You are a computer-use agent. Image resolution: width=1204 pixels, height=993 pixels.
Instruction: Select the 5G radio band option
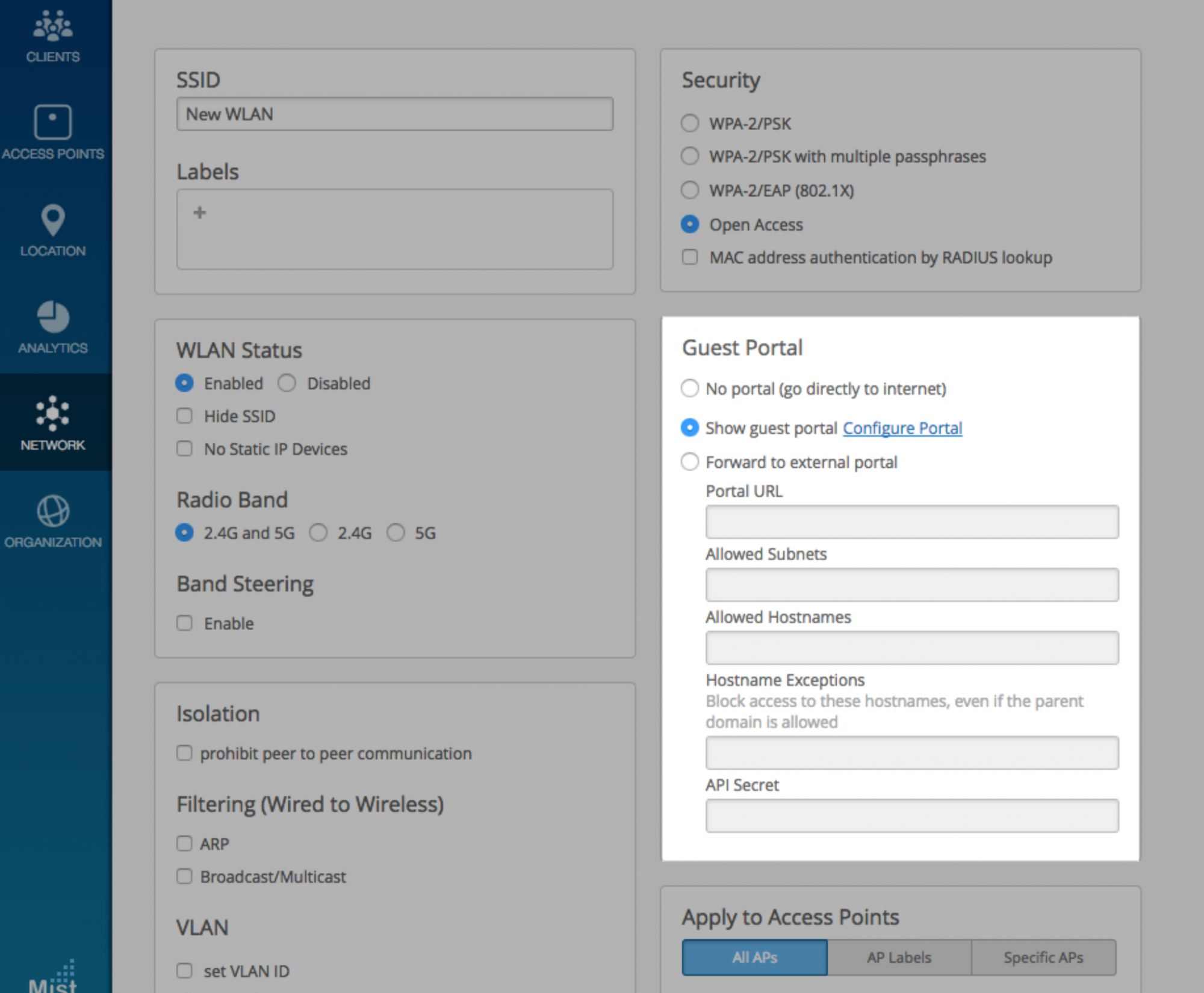[x=396, y=533]
